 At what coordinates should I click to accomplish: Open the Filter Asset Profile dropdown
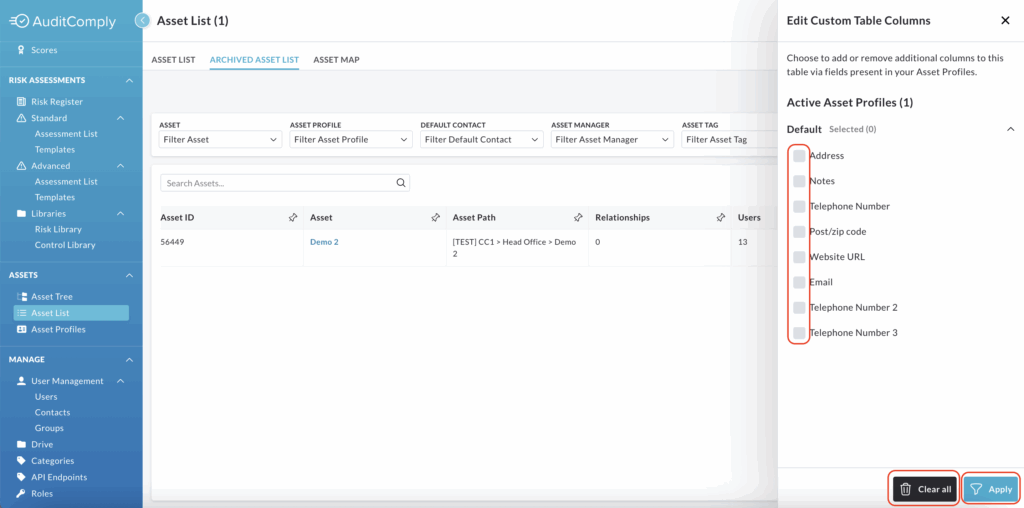click(x=351, y=140)
